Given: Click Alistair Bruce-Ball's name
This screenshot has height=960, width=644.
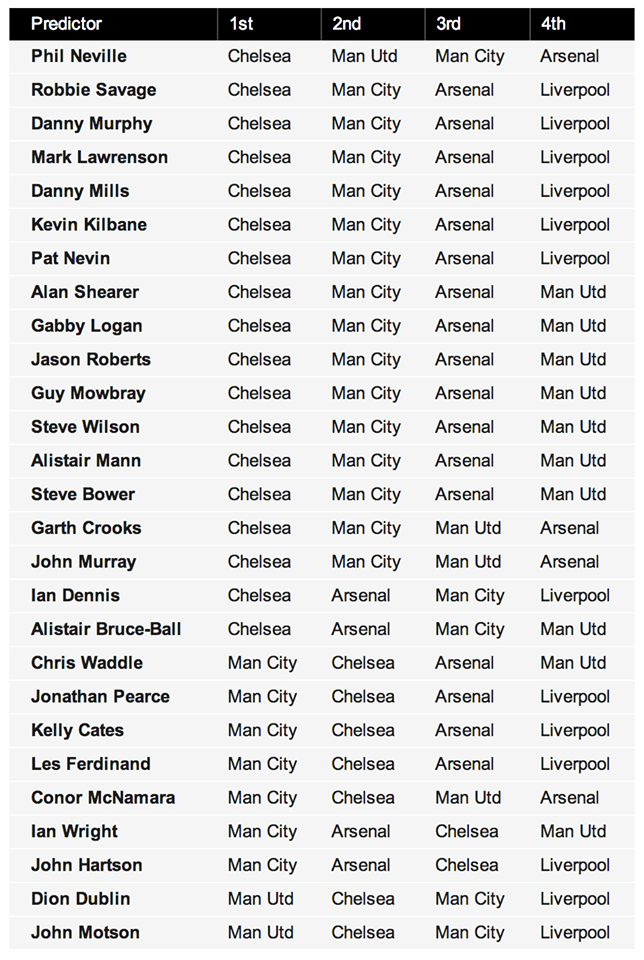Looking at the screenshot, I should (x=106, y=629).
